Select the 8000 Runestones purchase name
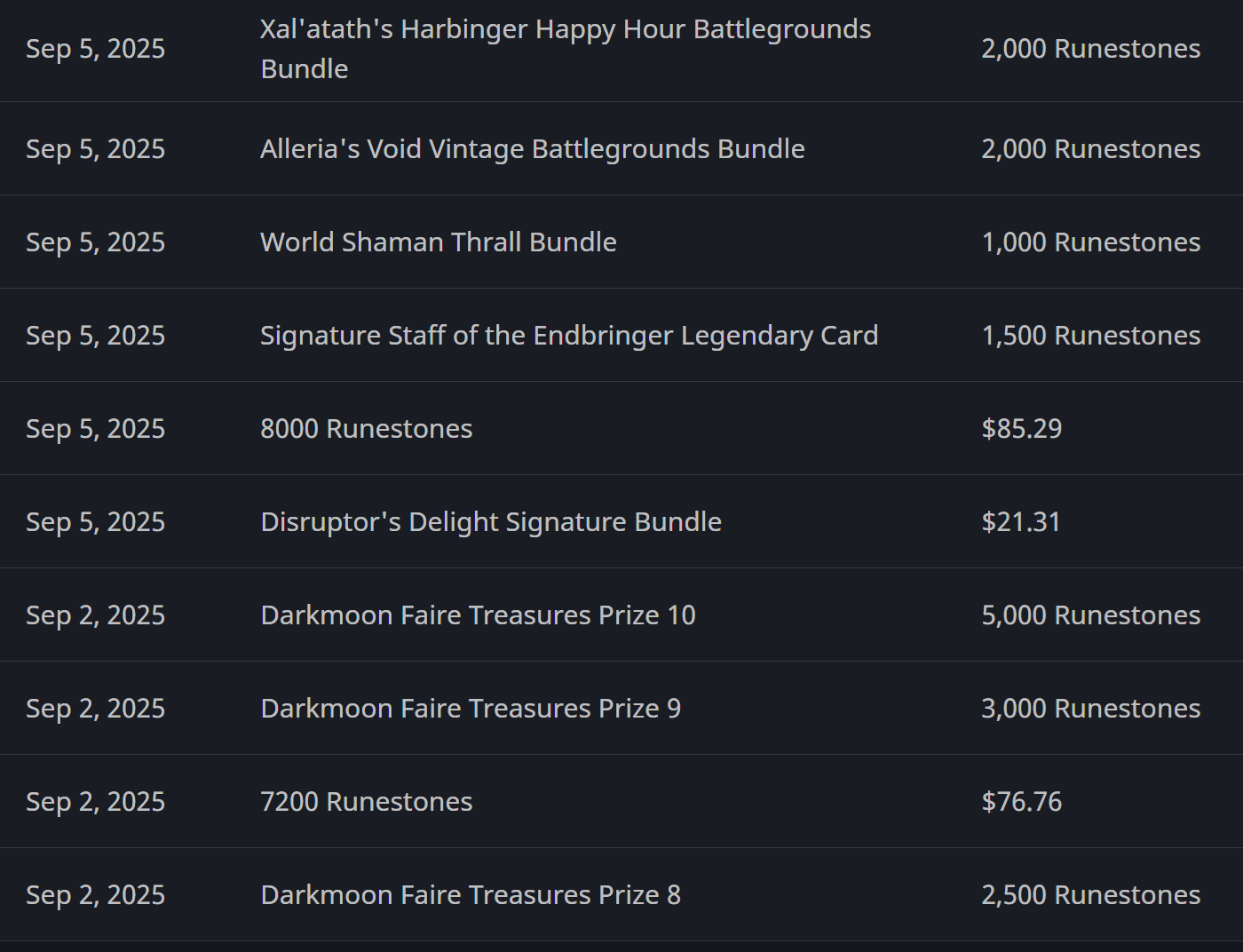The image size is (1243, 952). point(366,429)
